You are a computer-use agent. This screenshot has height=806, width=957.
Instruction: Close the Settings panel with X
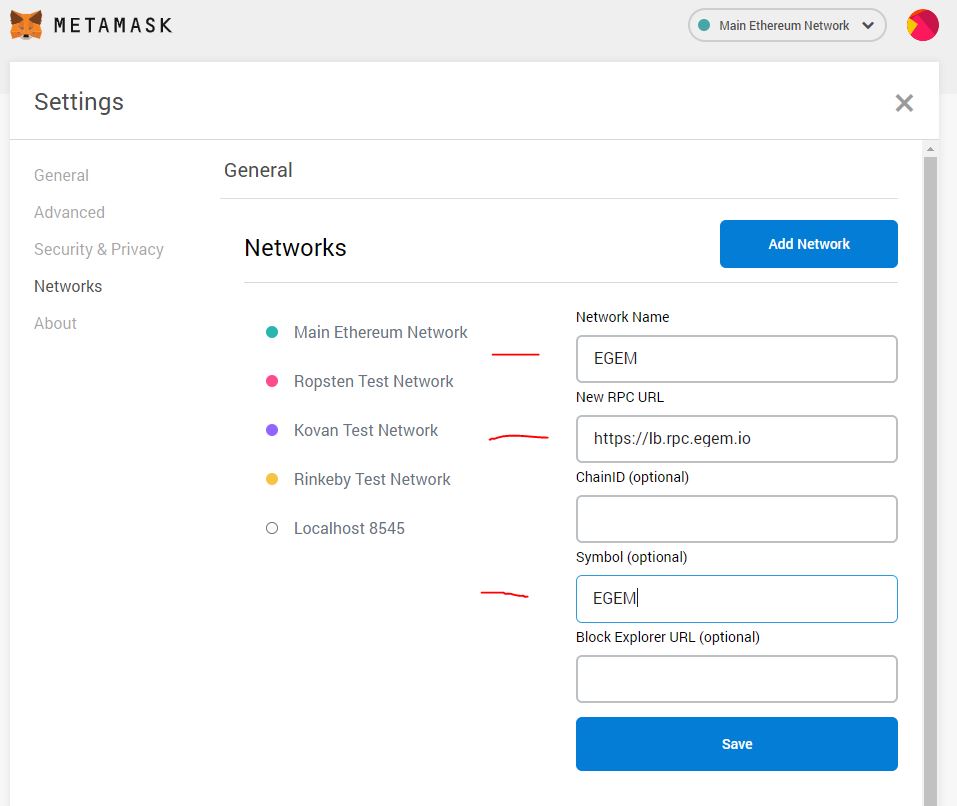coord(904,103)
